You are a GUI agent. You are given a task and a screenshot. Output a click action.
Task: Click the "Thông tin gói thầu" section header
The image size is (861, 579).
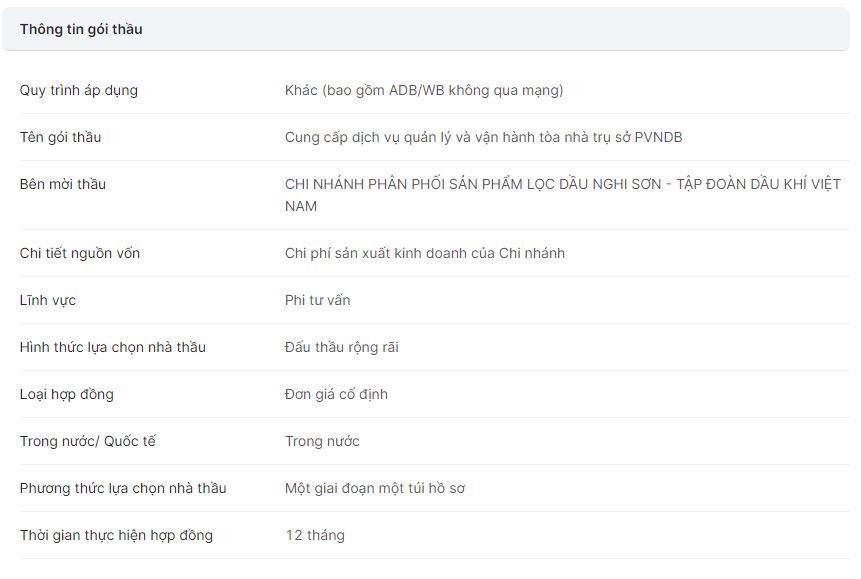point(81,29)
